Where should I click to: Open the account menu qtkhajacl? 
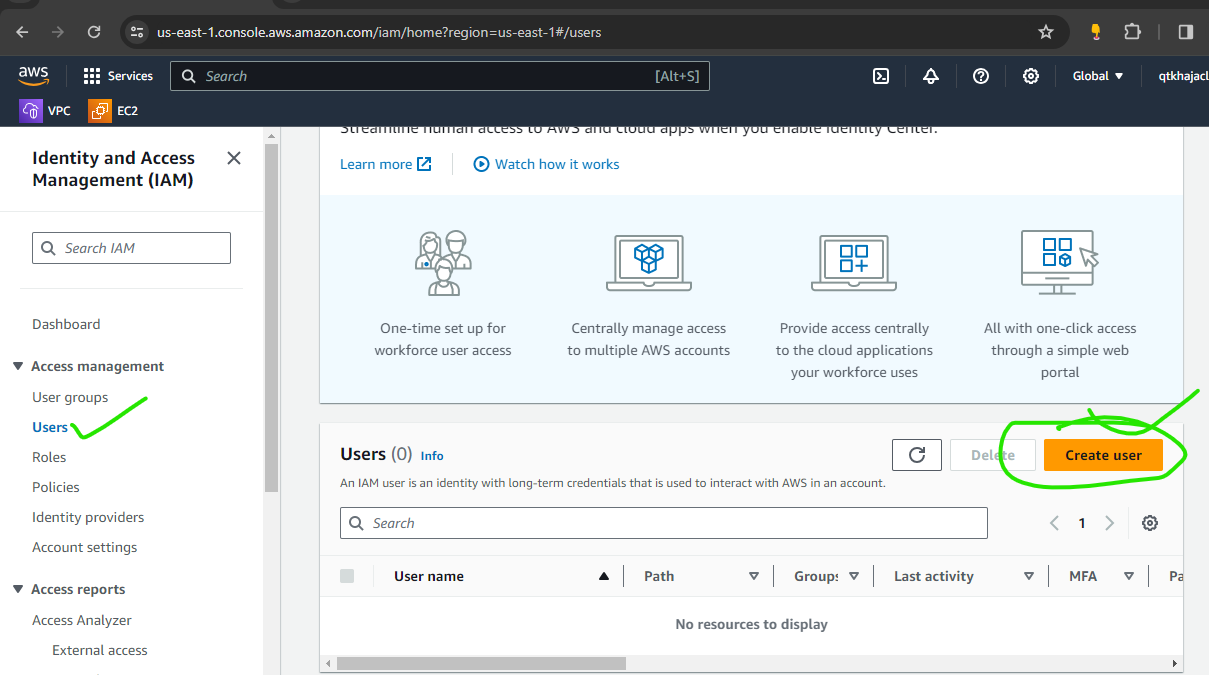tap(1183, 76)
